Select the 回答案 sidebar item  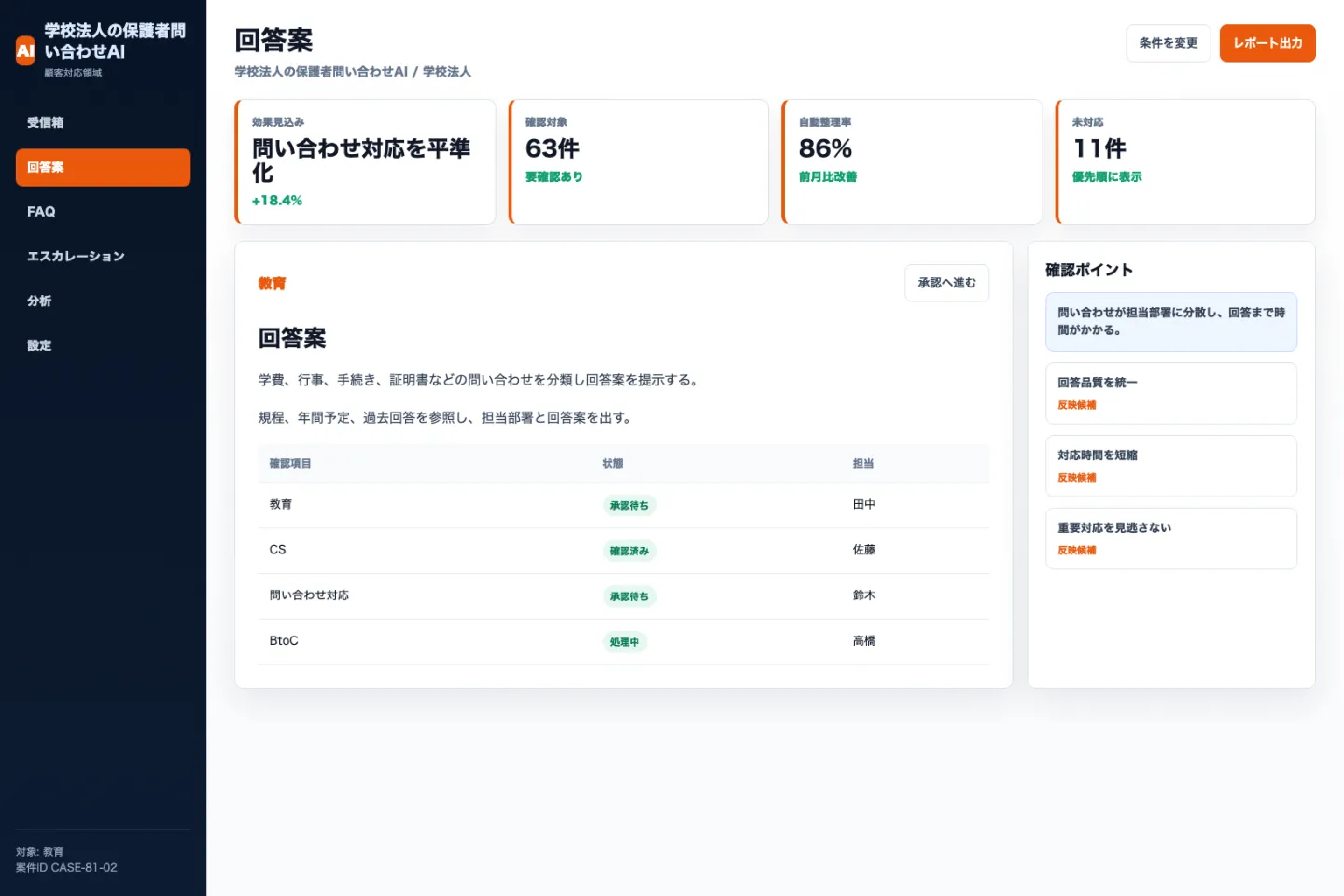tap(103, 168)
